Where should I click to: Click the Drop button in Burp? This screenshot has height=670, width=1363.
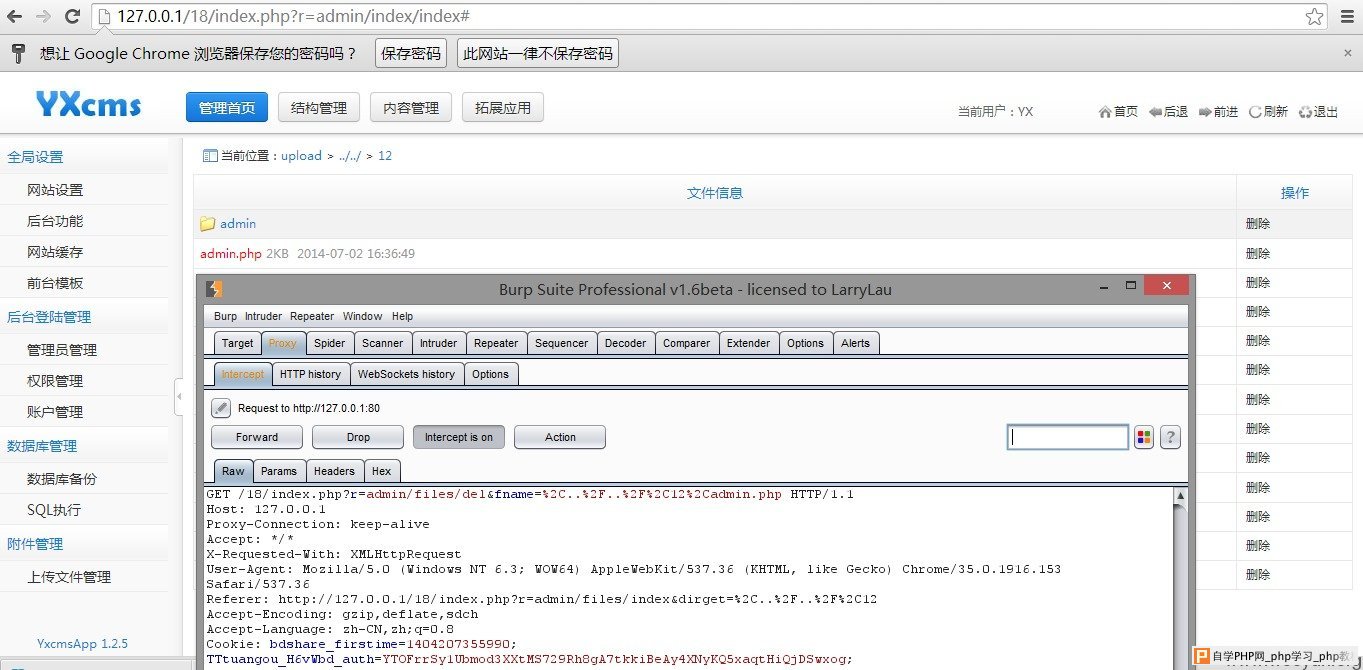(x=358, y=437)
